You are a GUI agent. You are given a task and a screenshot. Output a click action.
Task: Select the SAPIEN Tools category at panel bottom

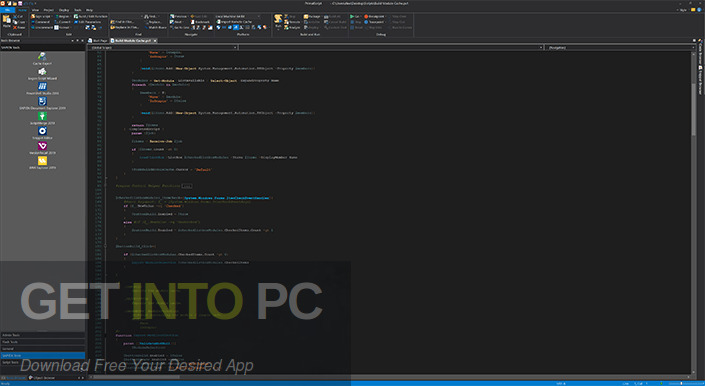[42, 355]
